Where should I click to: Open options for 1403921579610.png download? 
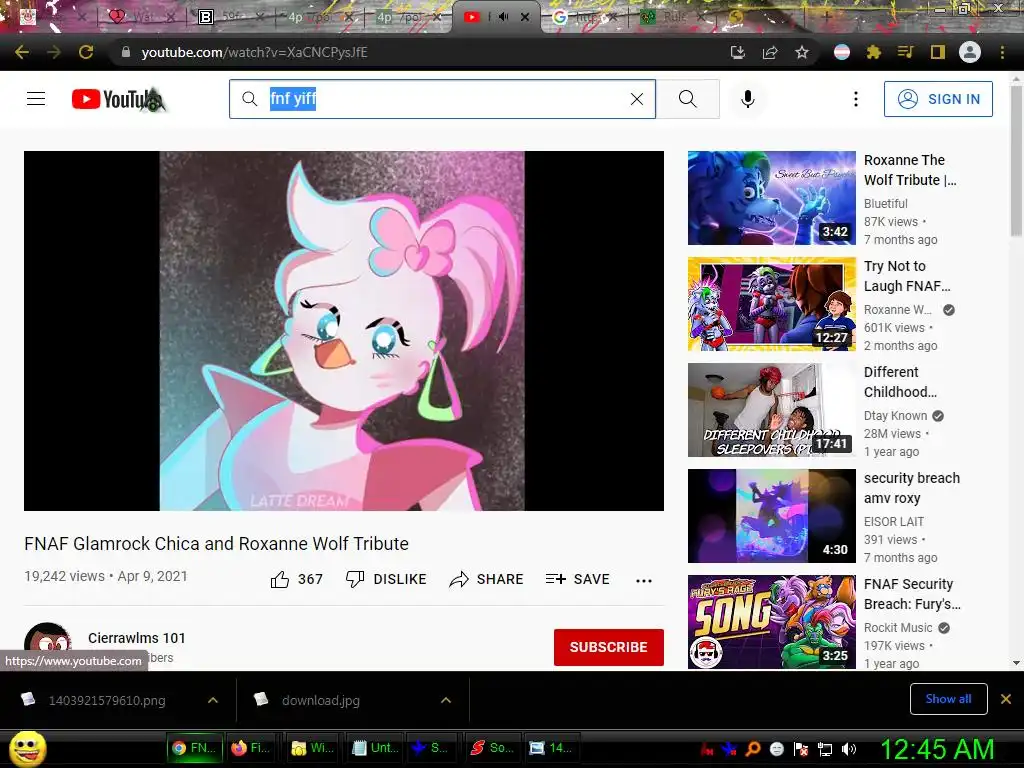tap(213, 700)
